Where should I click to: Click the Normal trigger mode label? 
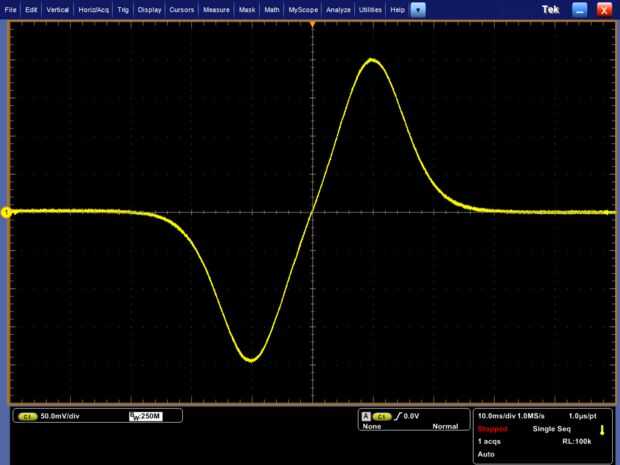pyautogui.click(x=445, y=427)
